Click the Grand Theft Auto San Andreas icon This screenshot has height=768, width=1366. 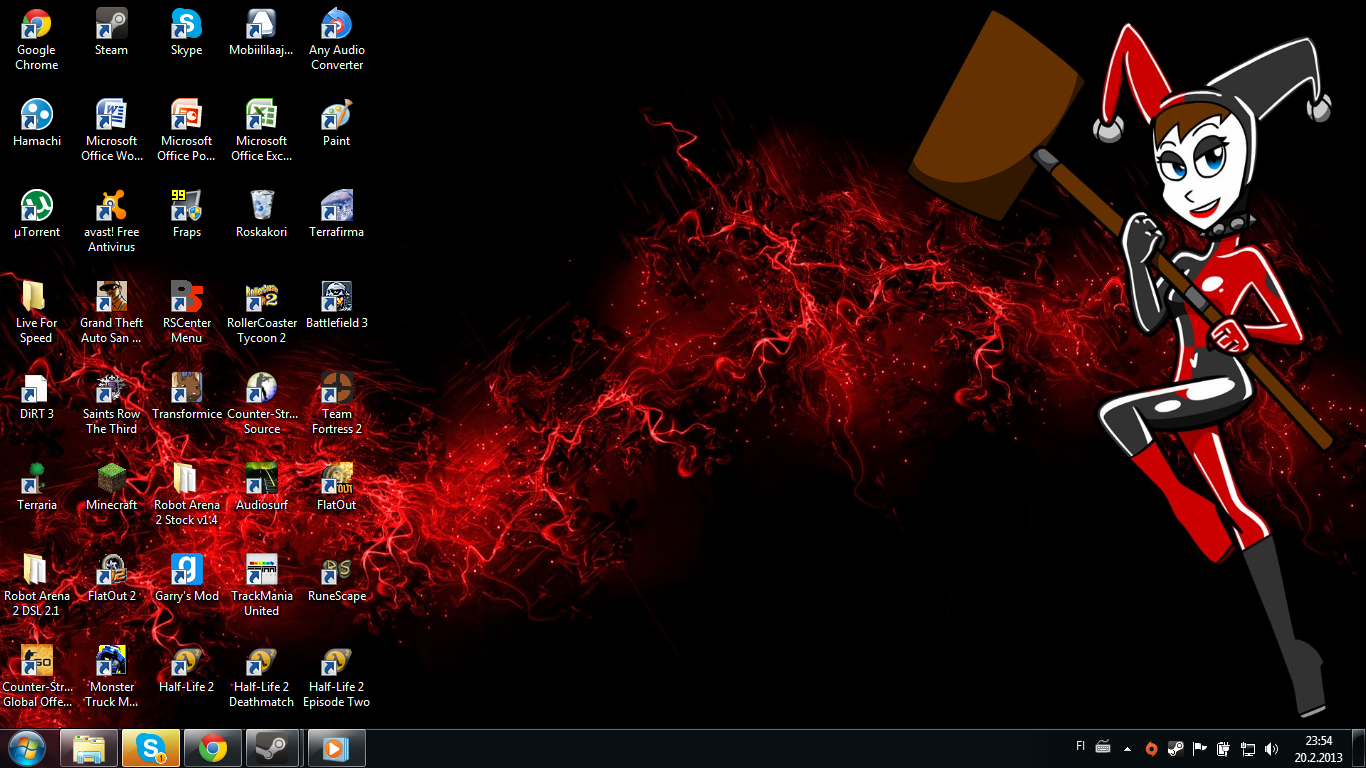[x=111, y=313]
